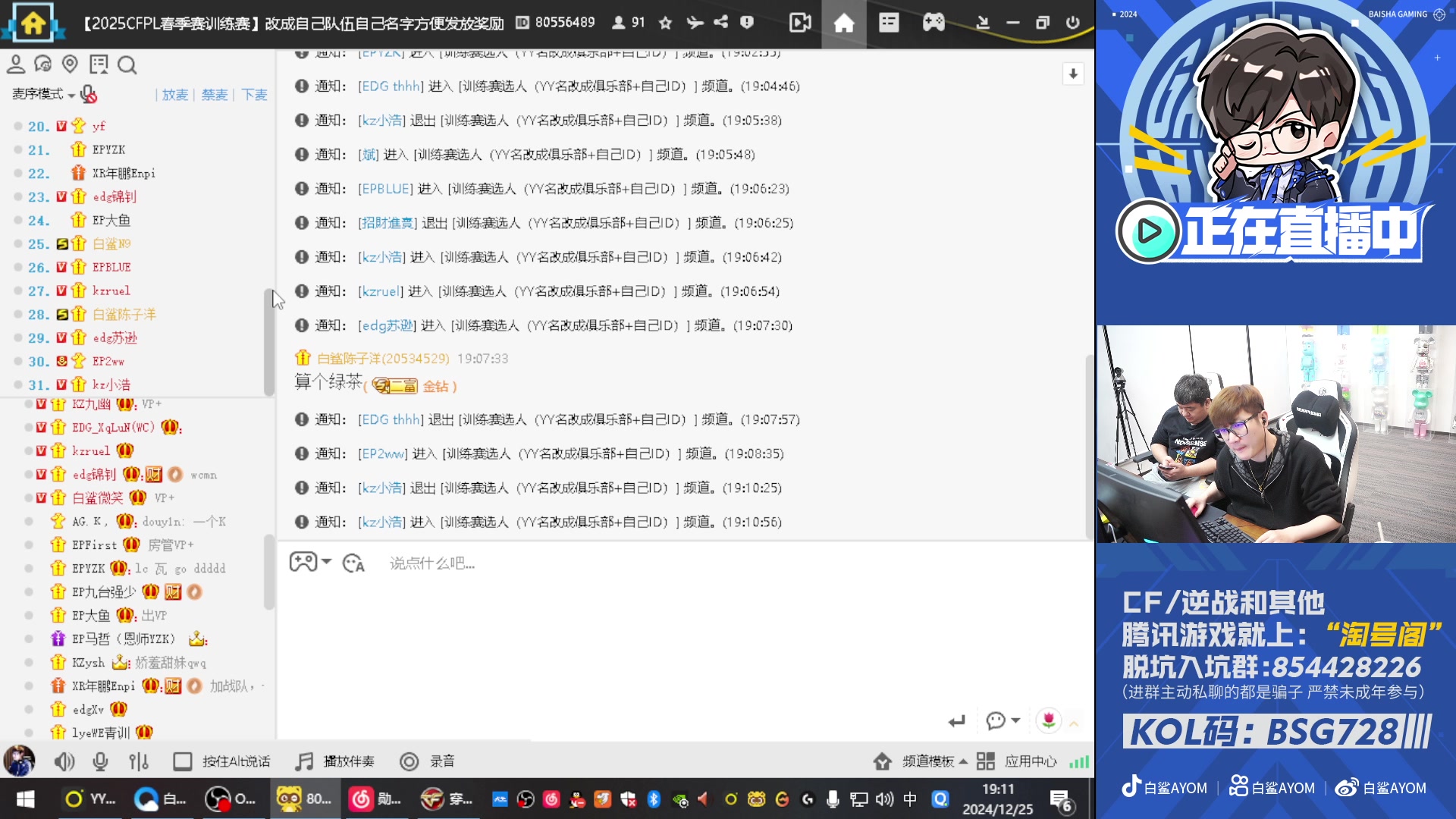
Task: Send a flower with the tulip icon
Action: (1049, 720)
